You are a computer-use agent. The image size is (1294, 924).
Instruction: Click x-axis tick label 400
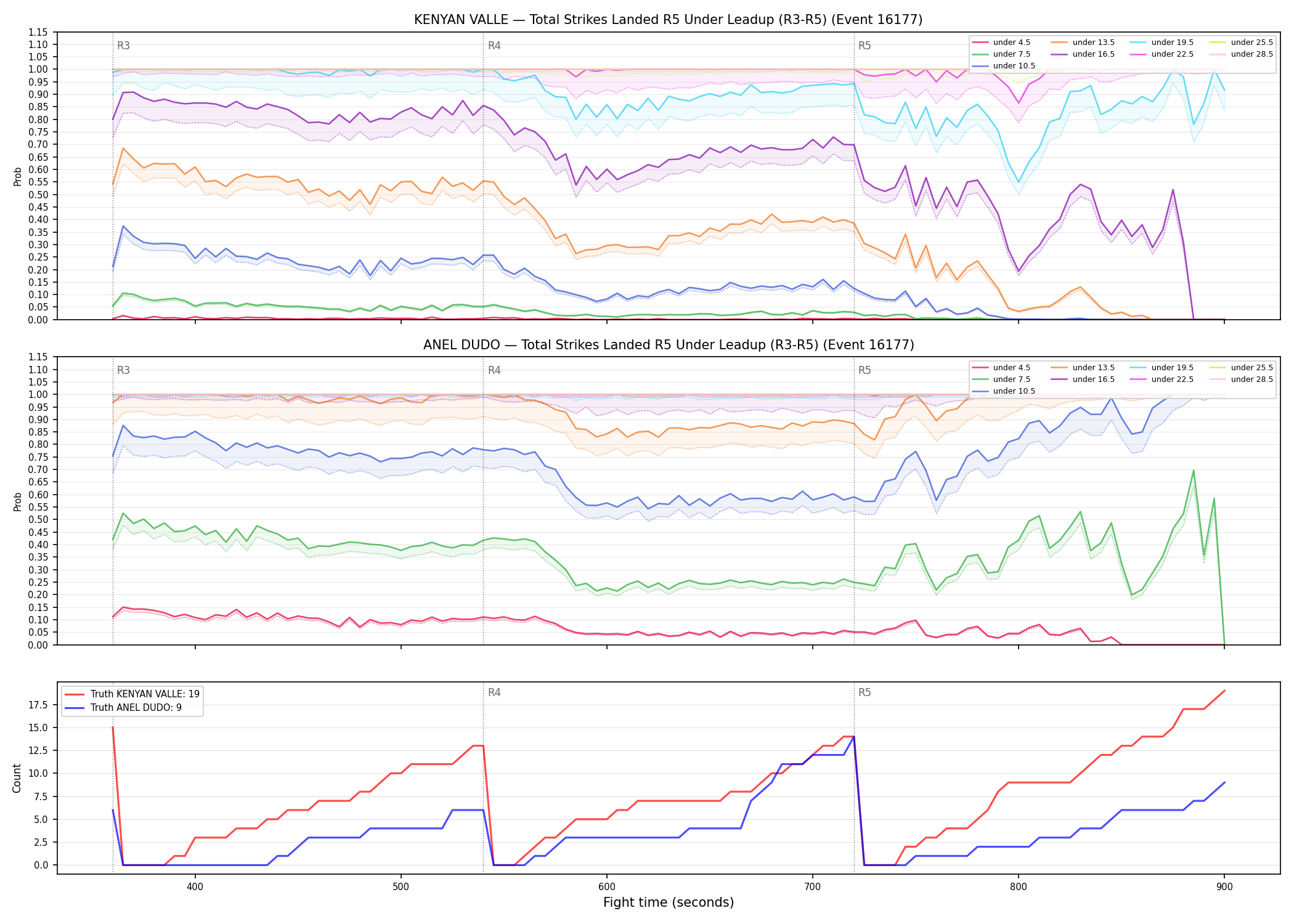195,887
